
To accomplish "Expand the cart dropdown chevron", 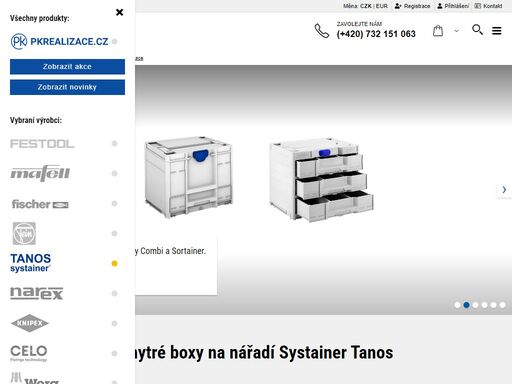I will tap(456, 31).
